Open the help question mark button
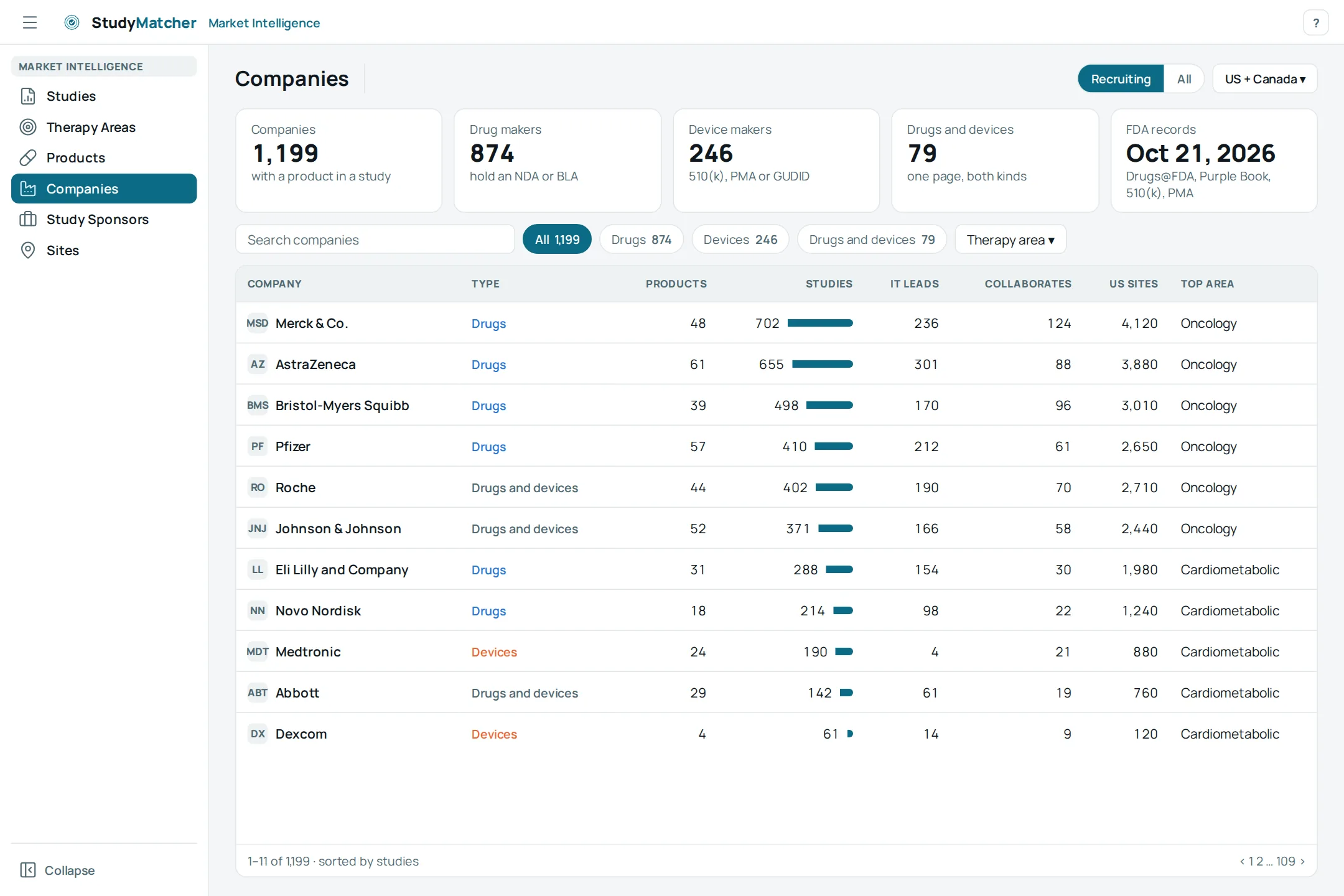1344x896 pixels. pos(1315,23)
